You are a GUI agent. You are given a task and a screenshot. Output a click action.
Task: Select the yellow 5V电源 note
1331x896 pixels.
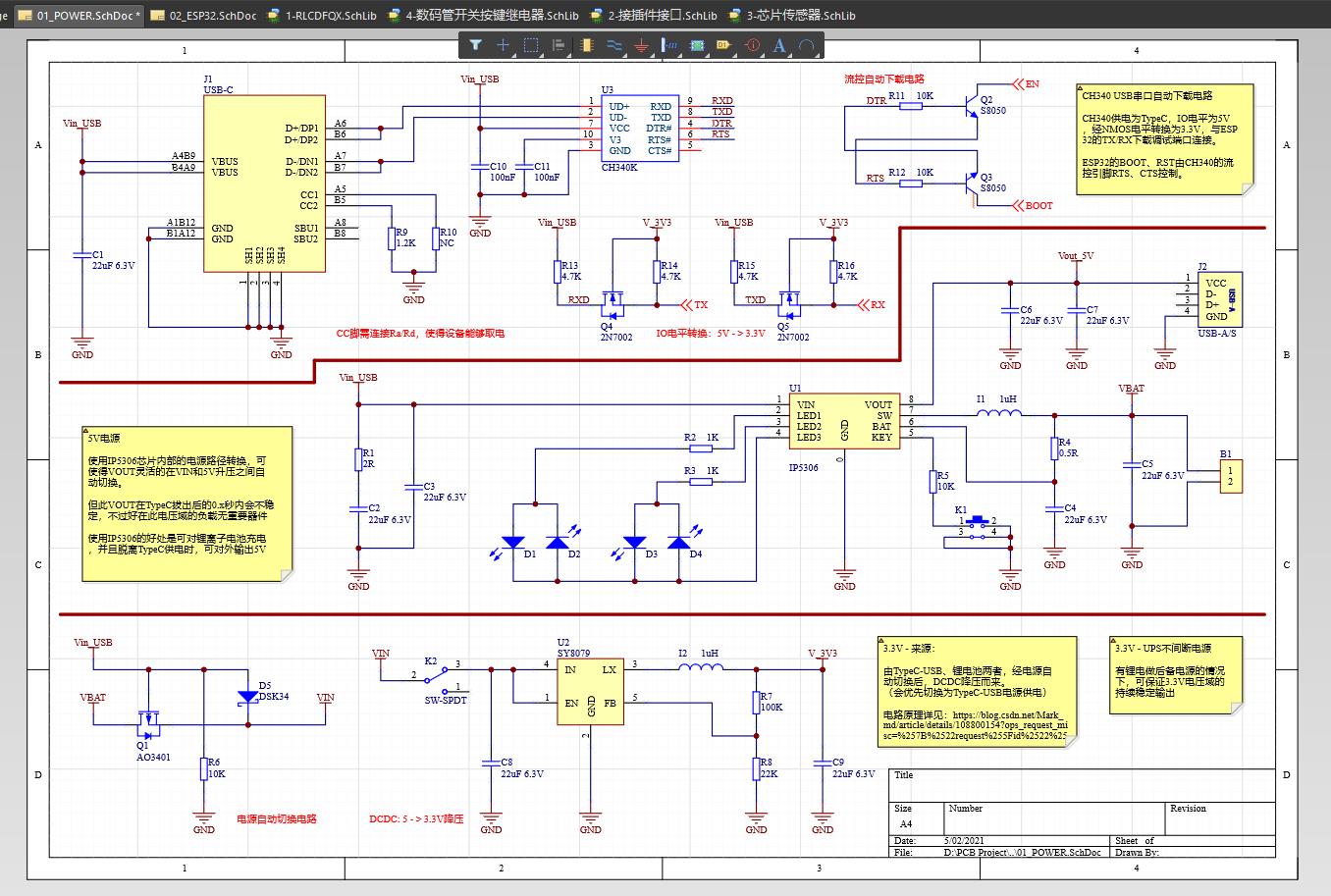(187, 502)
